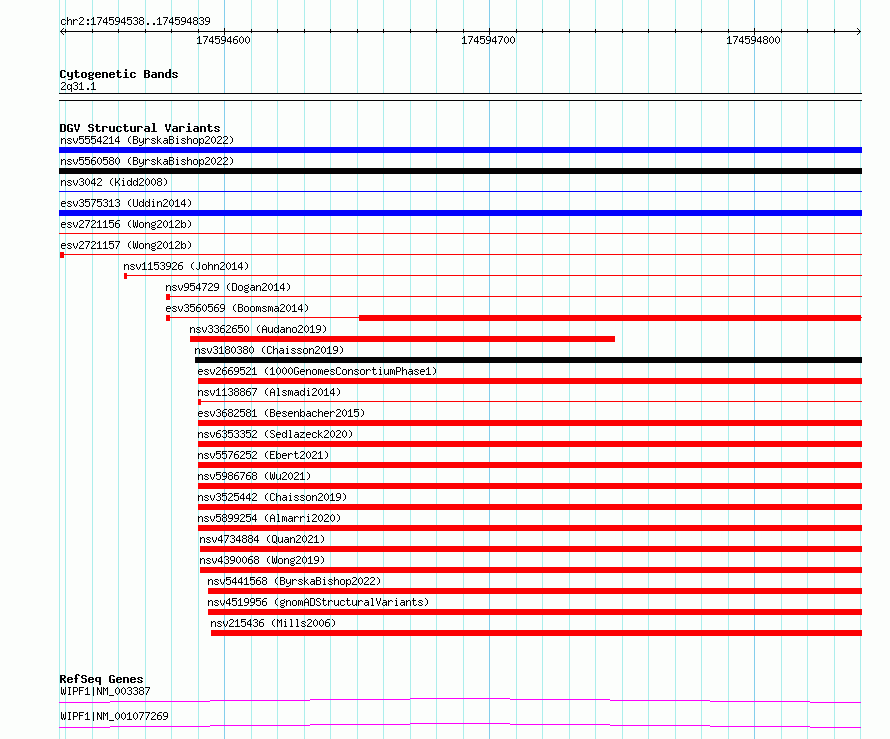Click the RefSeq Genes track title

tap(101, 679)
